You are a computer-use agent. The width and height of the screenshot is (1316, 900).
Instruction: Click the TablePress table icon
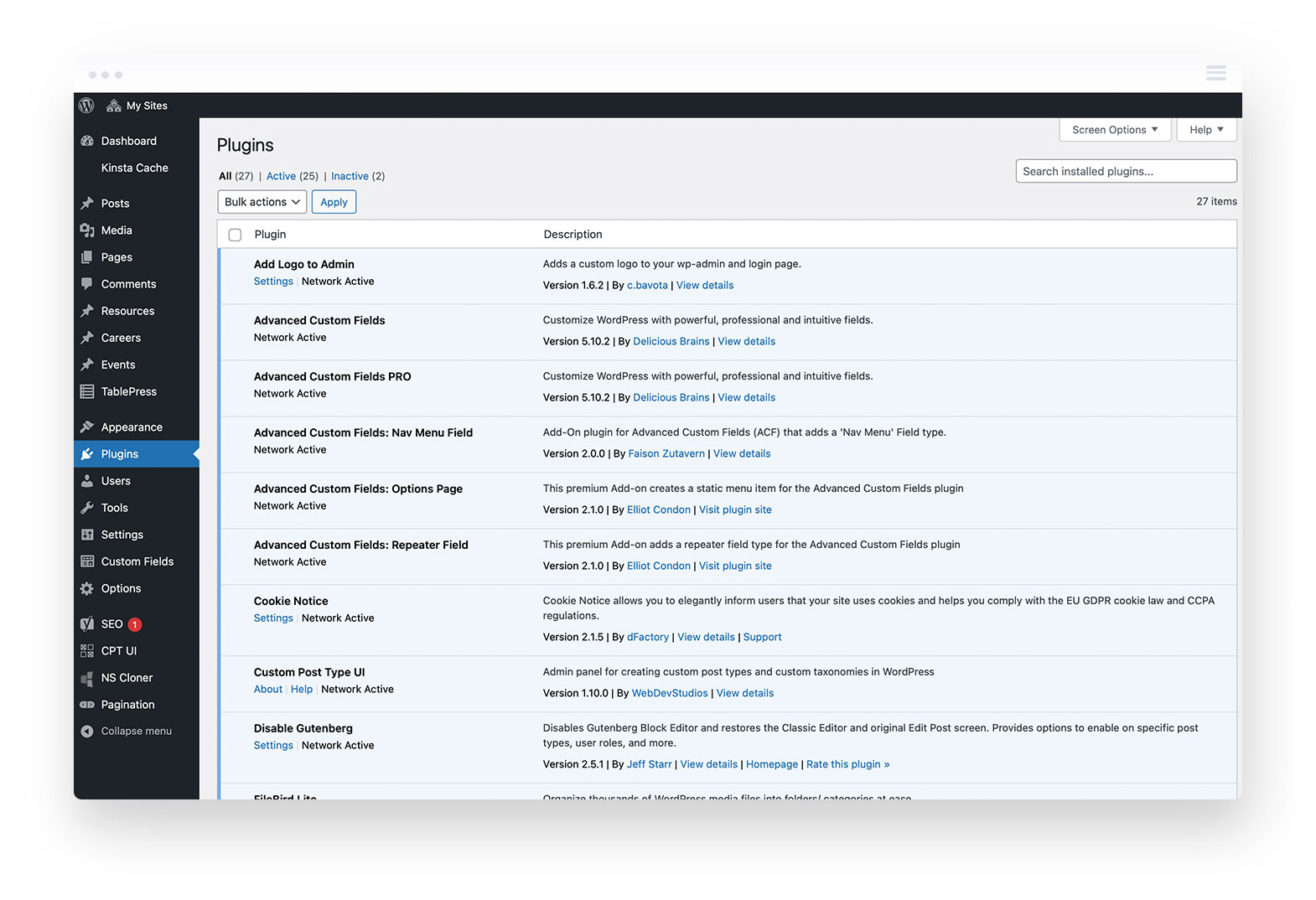click(x=87, y=391)
